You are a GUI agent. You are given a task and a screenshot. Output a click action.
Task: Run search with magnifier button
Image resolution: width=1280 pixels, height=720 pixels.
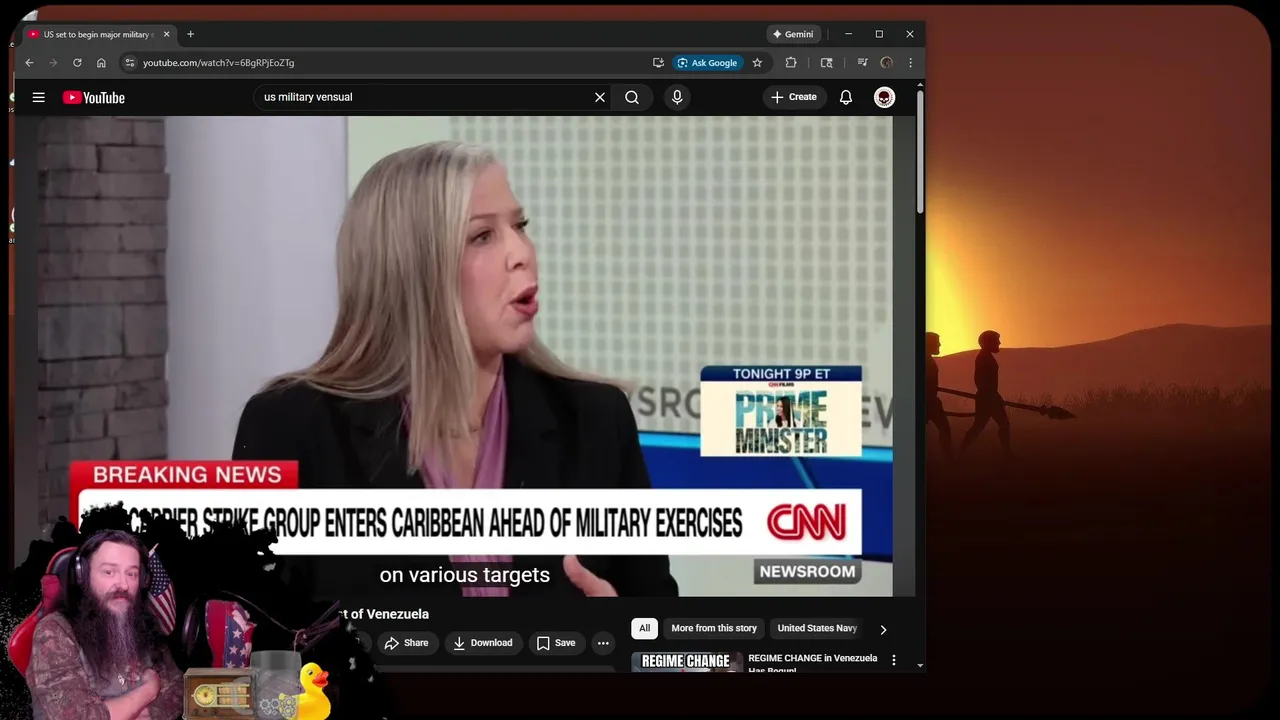[x=632, y=97]
